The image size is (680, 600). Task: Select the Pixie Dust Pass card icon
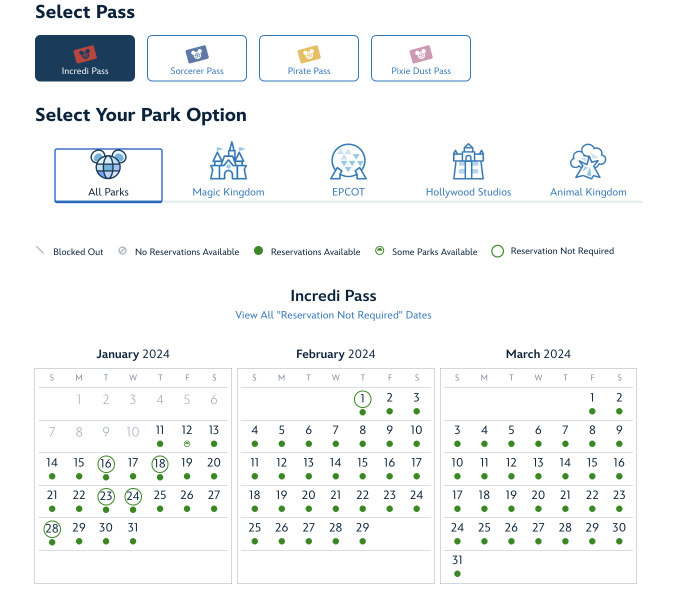pos(420,53)
